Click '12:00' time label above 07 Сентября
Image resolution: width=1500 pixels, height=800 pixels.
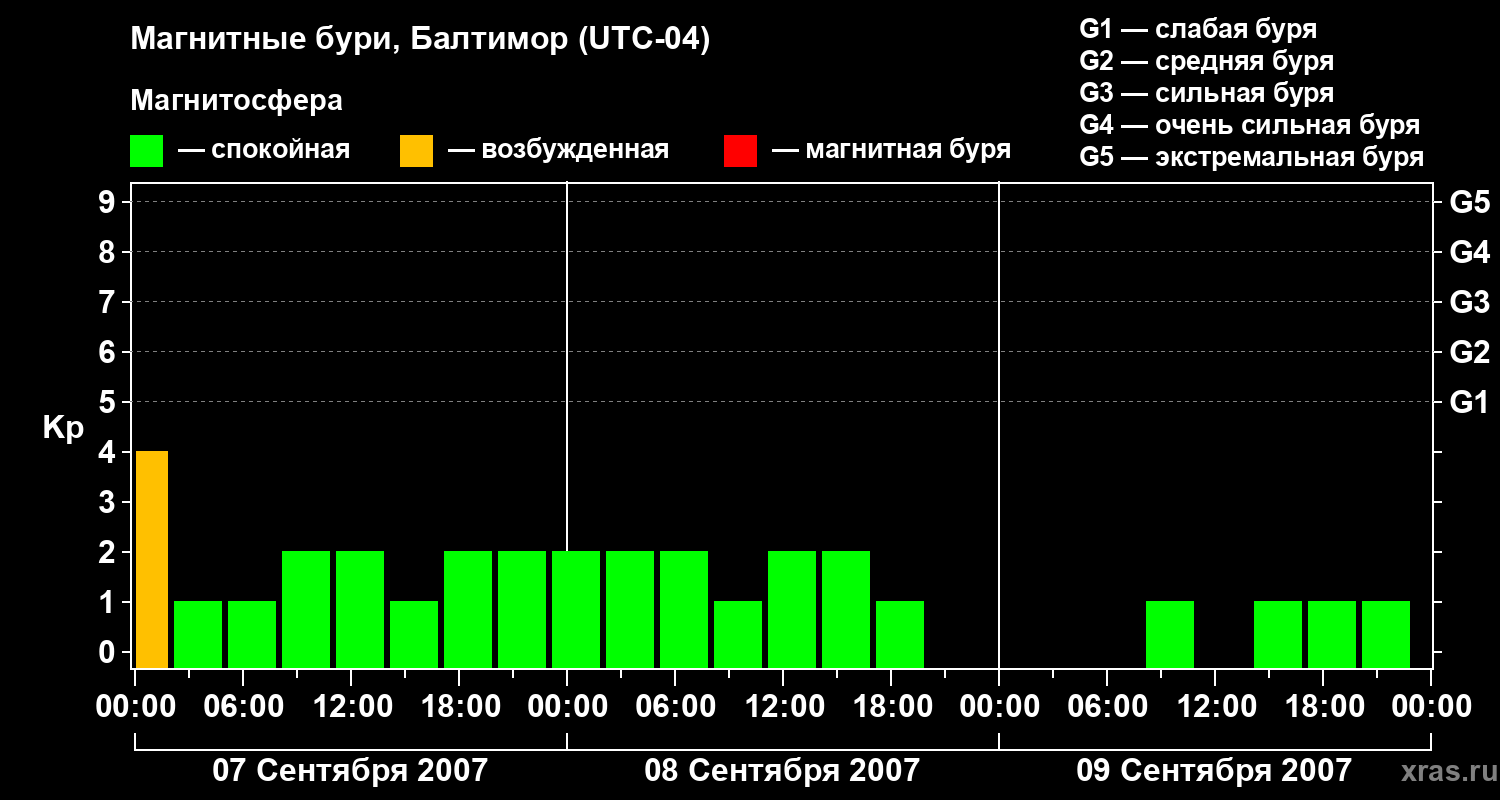351,706
